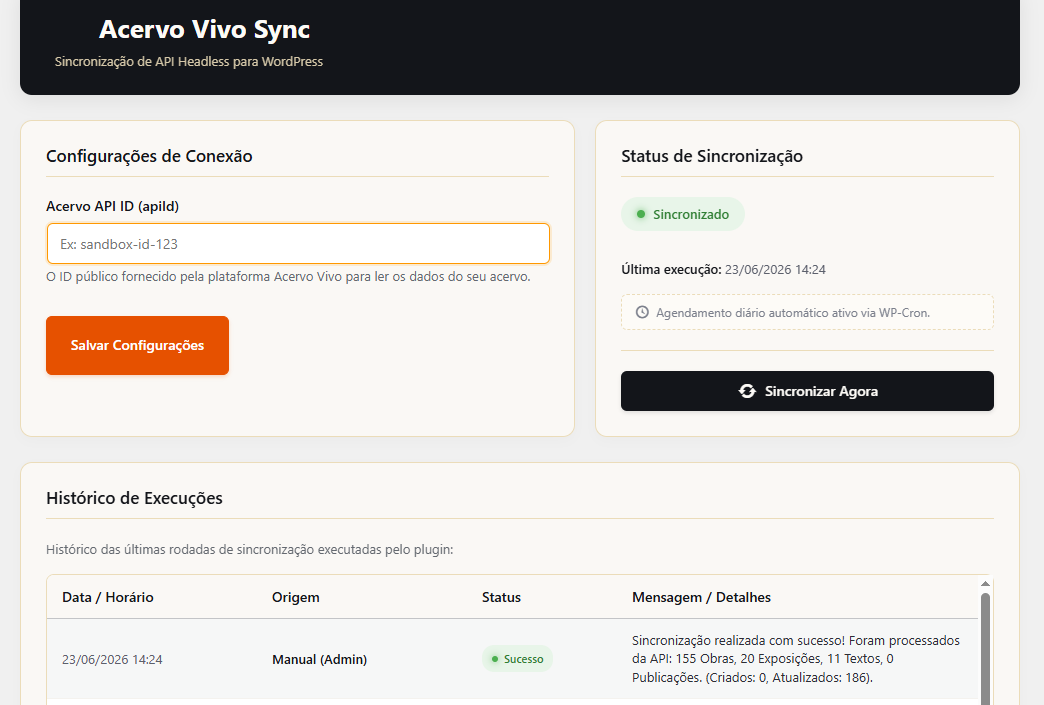
Task: Click the history table scrollbar up arrow
Action: tap(985, 584)
